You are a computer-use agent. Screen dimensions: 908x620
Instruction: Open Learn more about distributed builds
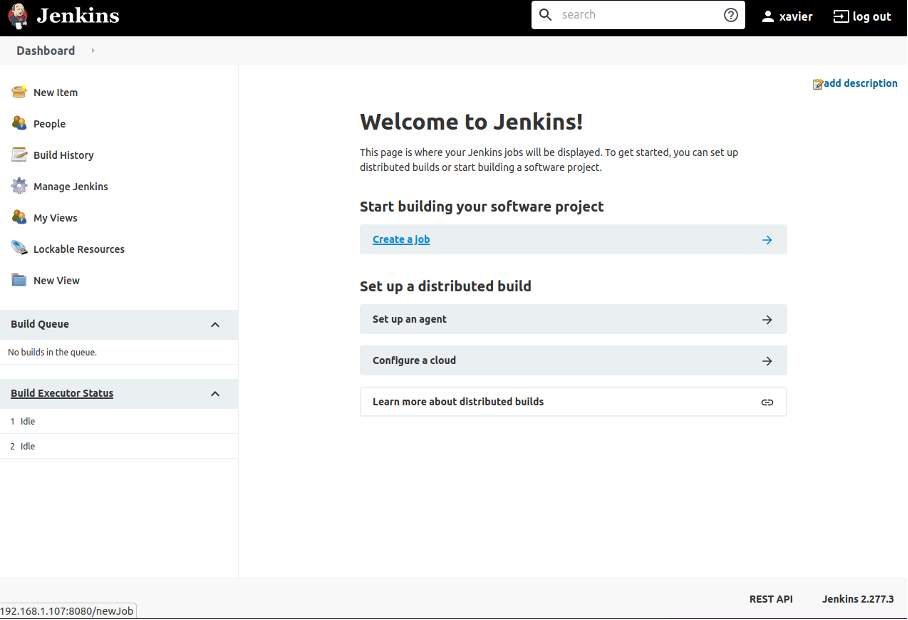(x=573, y=402)
